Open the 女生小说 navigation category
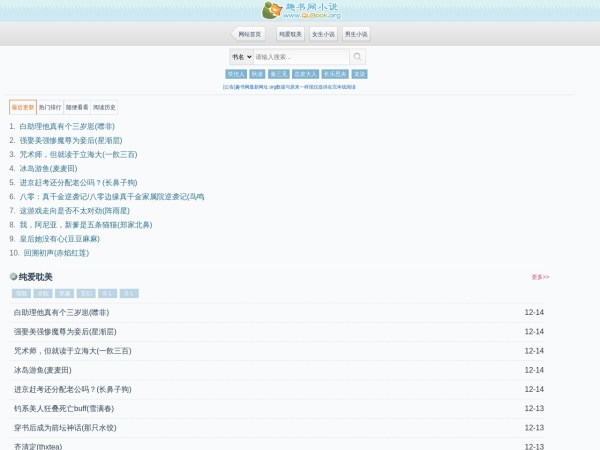Viewport: 600px width, 450px height. pos(323,34)
